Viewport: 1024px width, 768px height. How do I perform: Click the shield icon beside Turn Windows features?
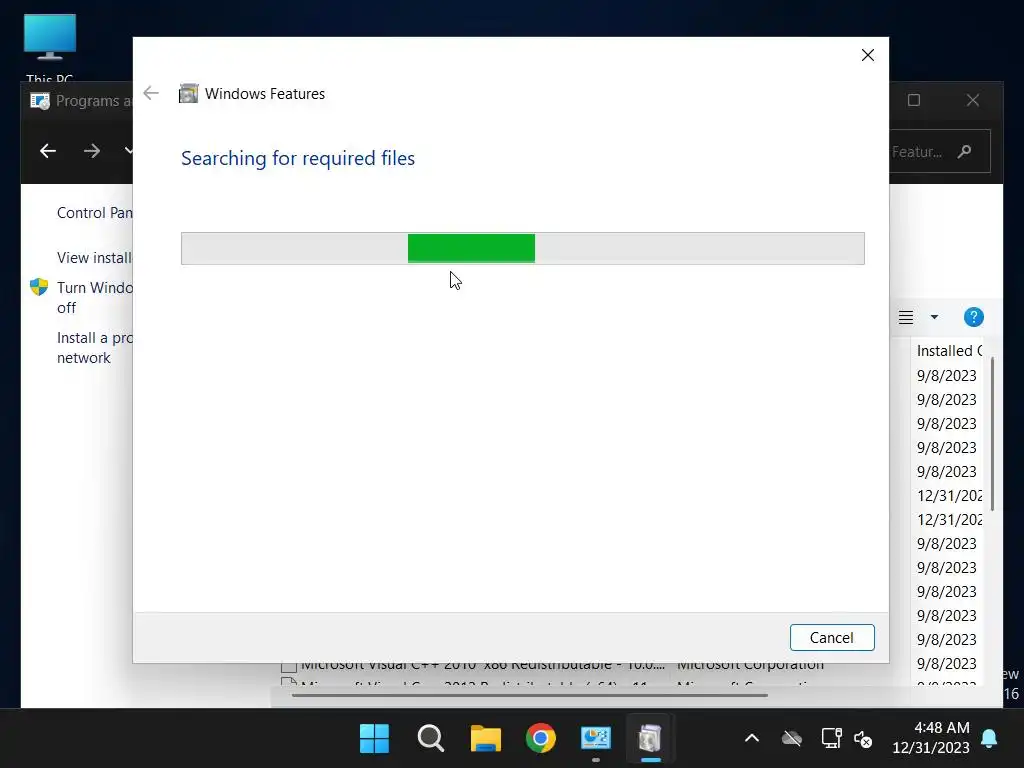pos(39,287)
